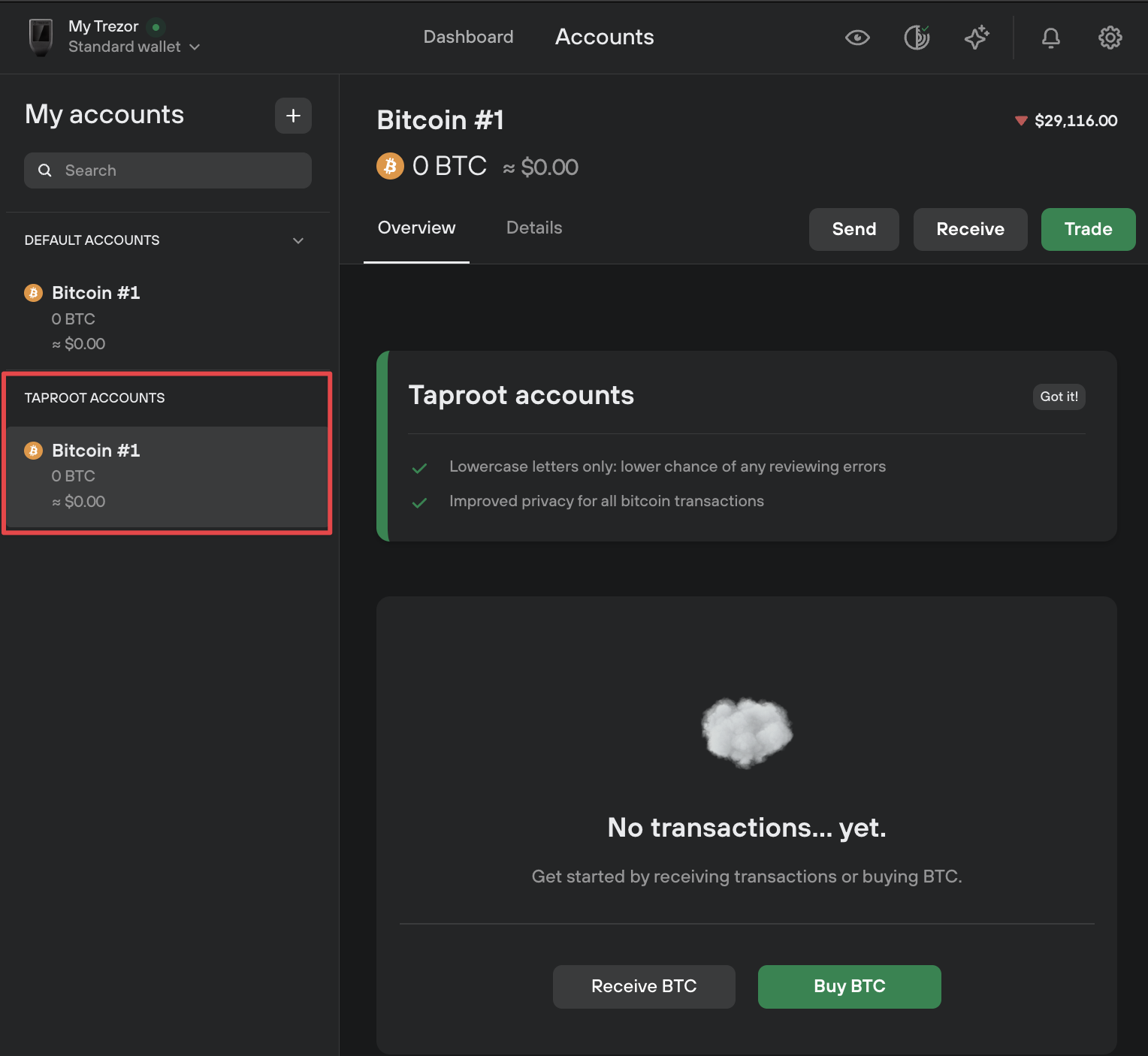Click Bitcoin icon of default Bitcoin #1
The height and width of the screenshot is (1056, 1148).
click(x=33, y=293)
